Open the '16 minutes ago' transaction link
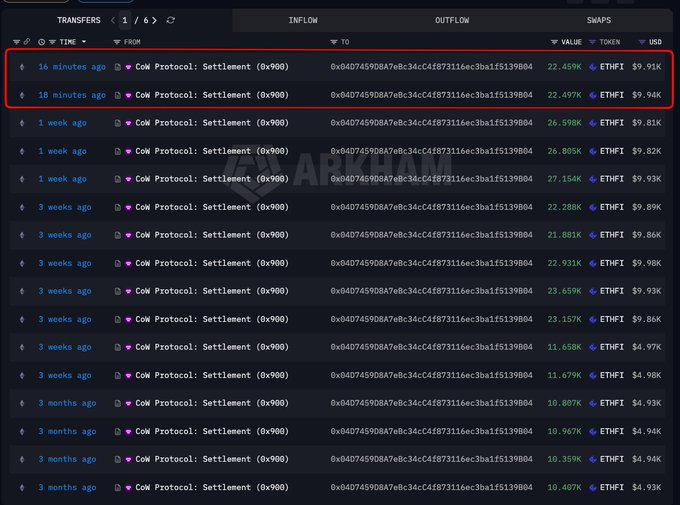 tap(72, 67)
